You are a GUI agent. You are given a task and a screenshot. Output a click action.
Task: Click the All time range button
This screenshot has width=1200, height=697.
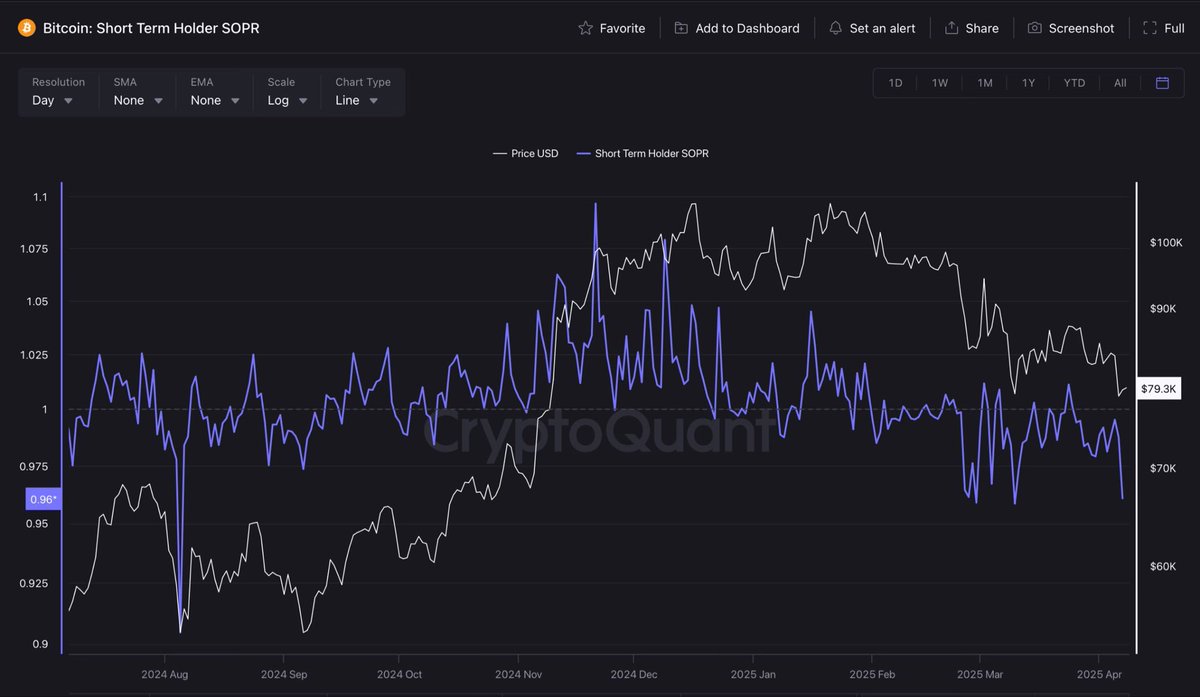(x=1119, y=83)
